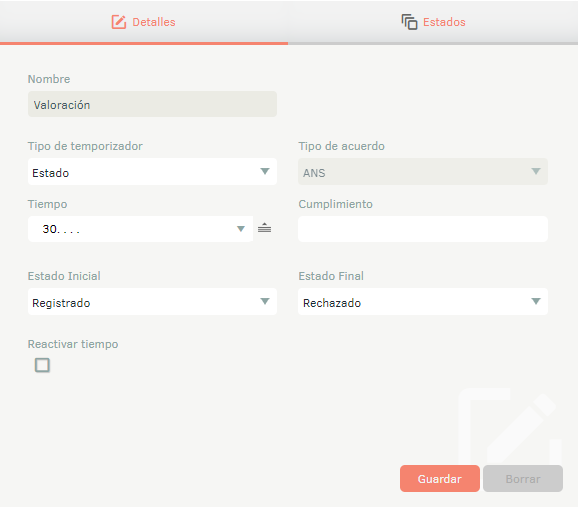Image resolution: width=579 pixels, height=507 pixels.
Task: Expand the Estado Inicial dropdown arrow
Action: [265, 301]
